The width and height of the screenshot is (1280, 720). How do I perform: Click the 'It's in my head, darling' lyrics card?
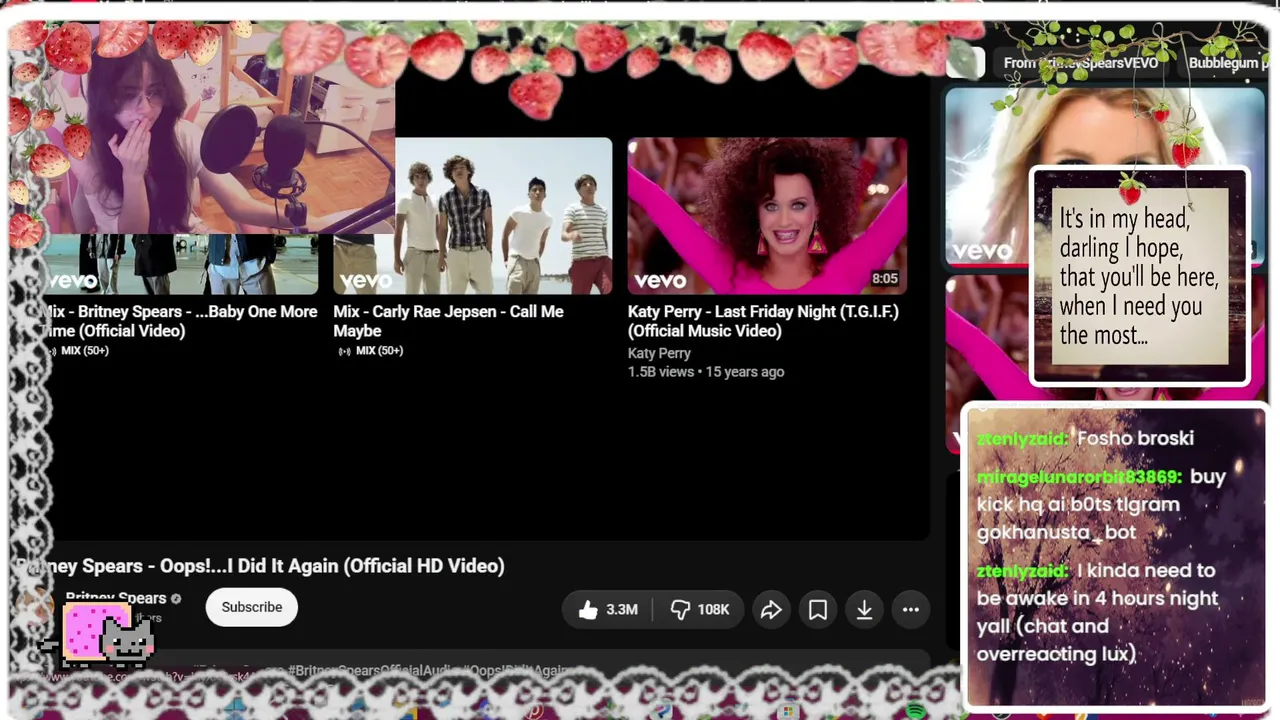click(x=1139, y=277)
